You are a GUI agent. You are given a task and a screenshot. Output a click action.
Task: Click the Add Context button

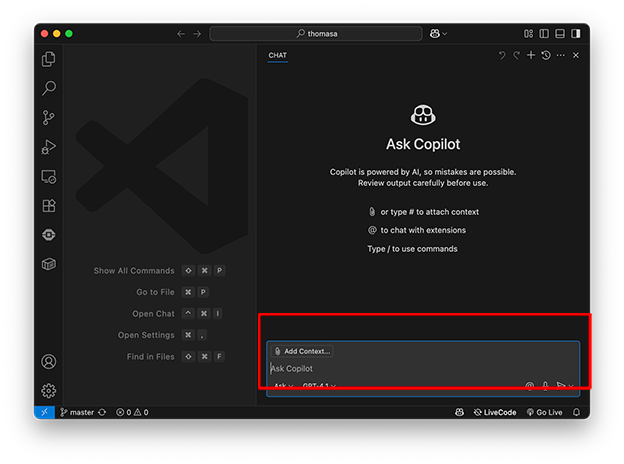tap(302, 351)
